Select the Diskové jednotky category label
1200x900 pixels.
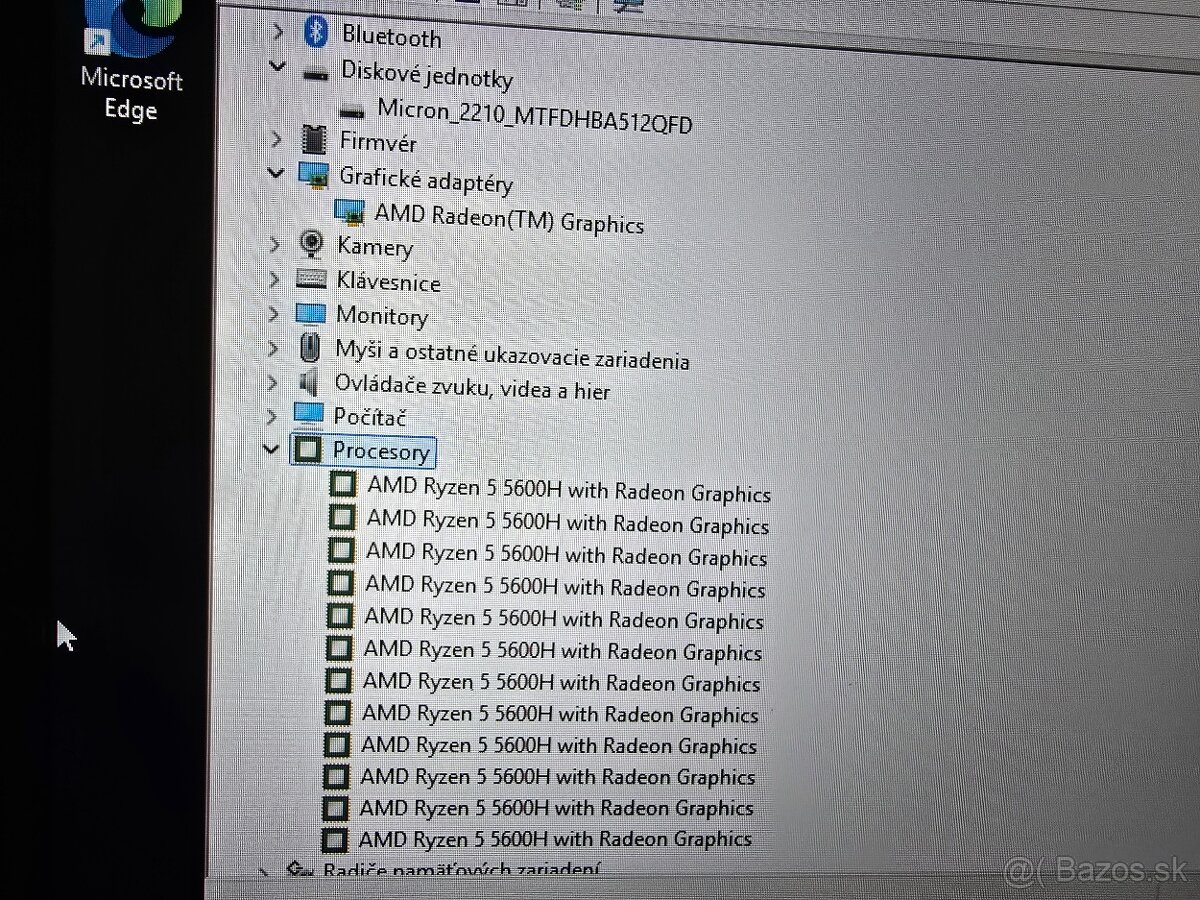click(428, 78)
